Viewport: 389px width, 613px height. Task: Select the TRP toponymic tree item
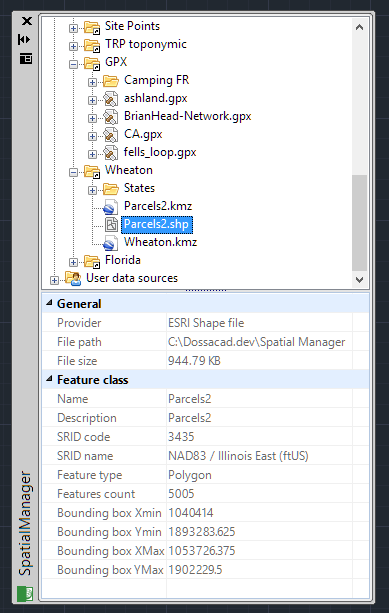click(146, 44)
